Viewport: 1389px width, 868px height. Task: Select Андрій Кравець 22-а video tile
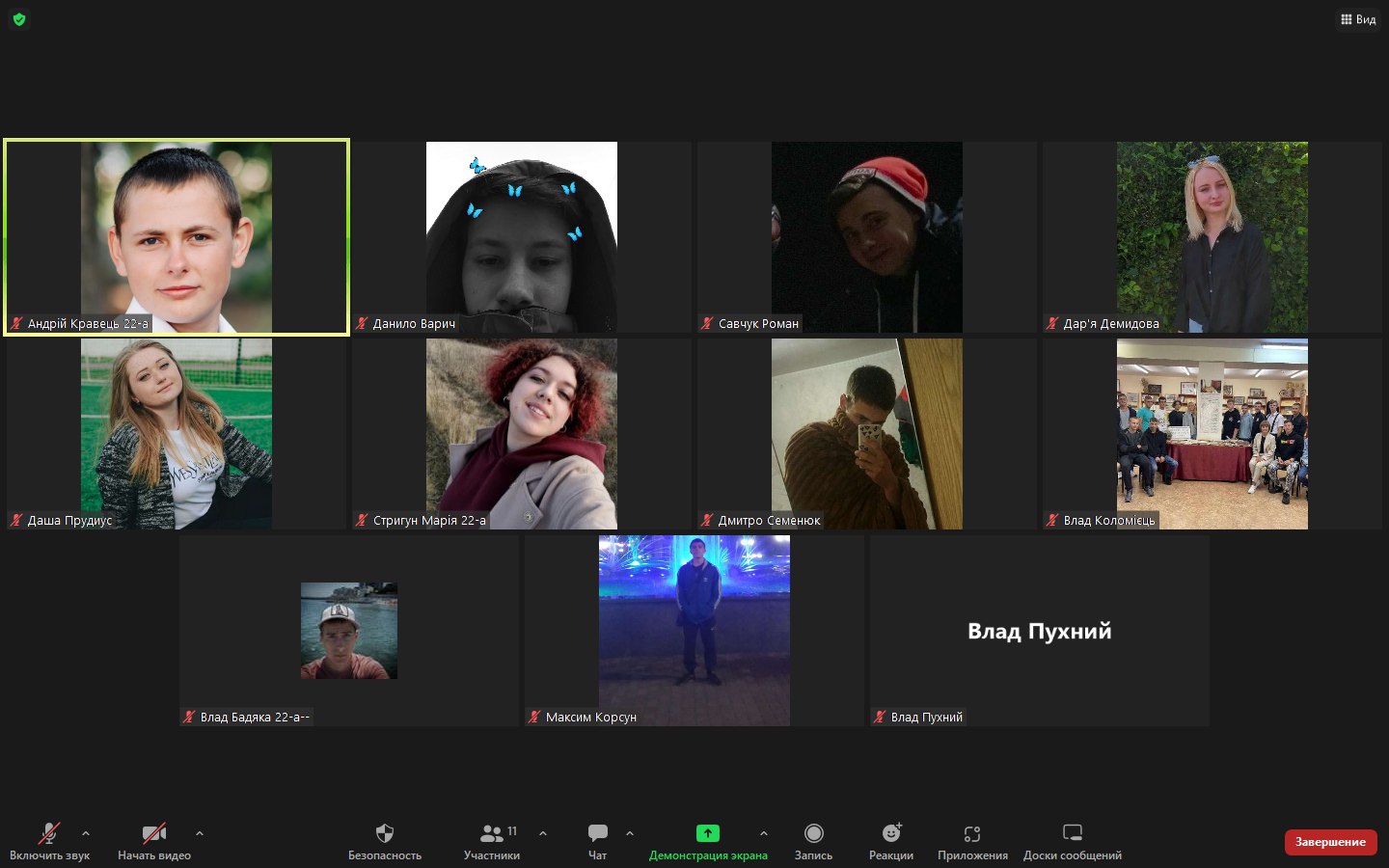[x=177, y=237]
